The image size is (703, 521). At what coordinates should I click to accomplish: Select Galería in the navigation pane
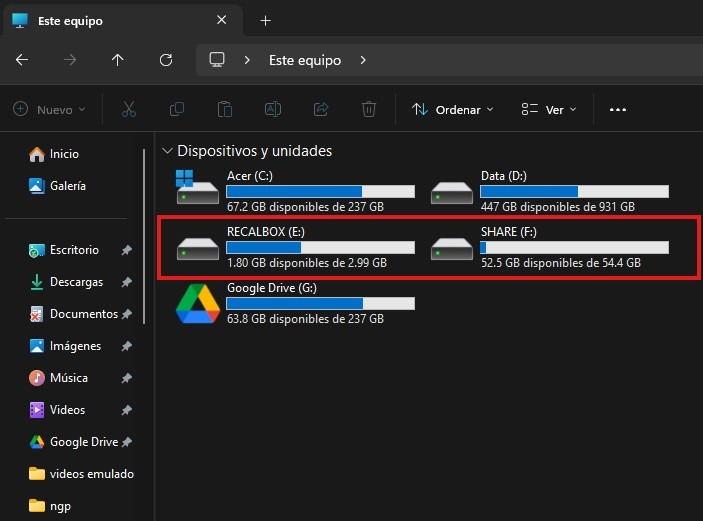click(67, 186)
